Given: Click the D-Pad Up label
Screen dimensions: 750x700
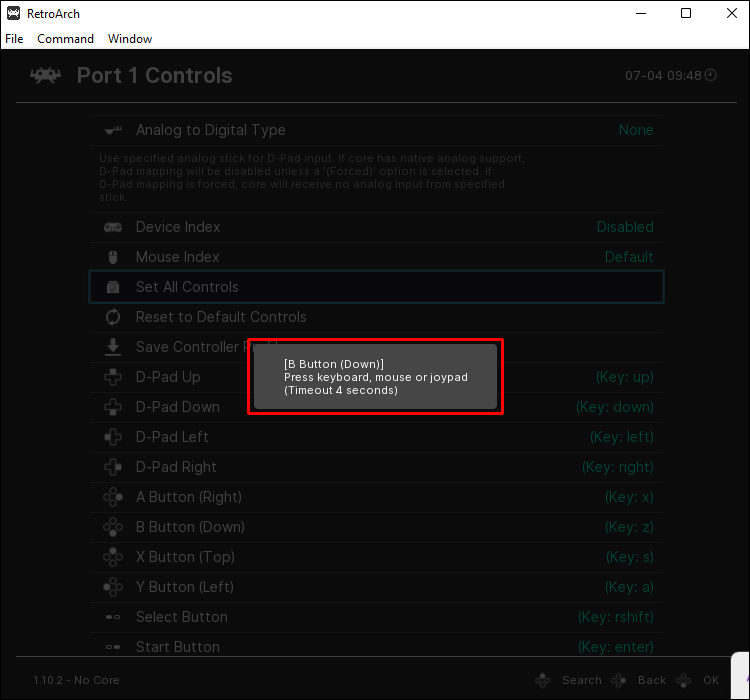Looking at the screenshot, I should (168, 377).
